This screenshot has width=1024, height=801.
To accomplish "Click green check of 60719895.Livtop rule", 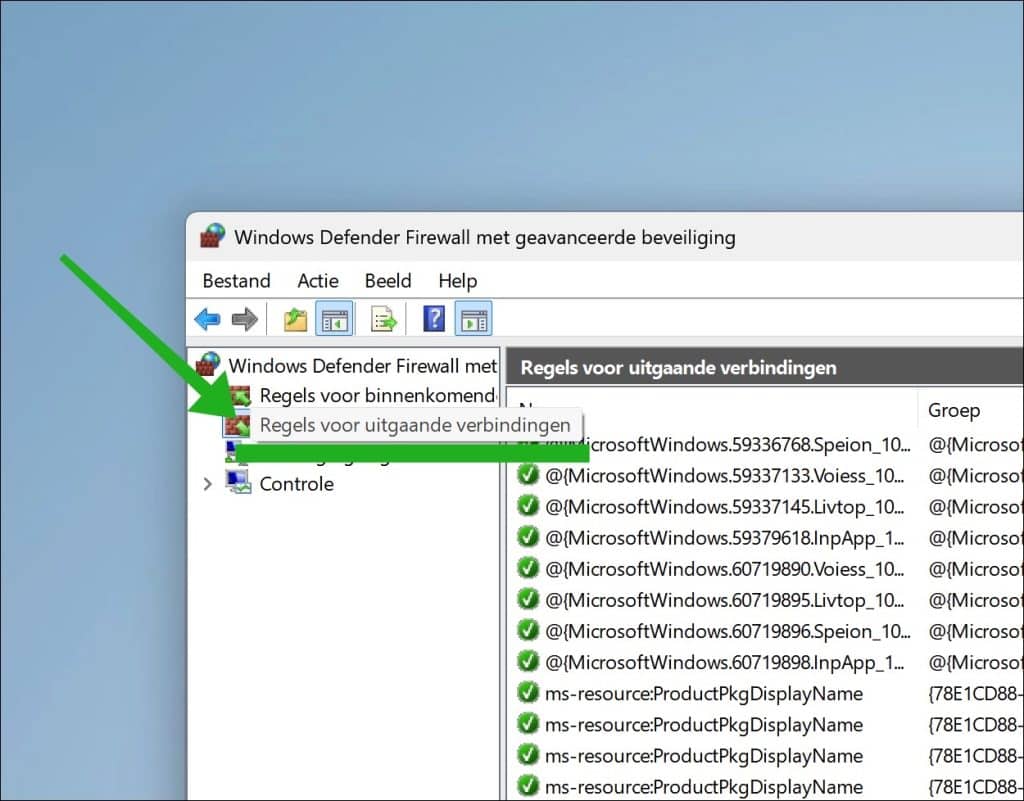I will [x=527, y=599].
